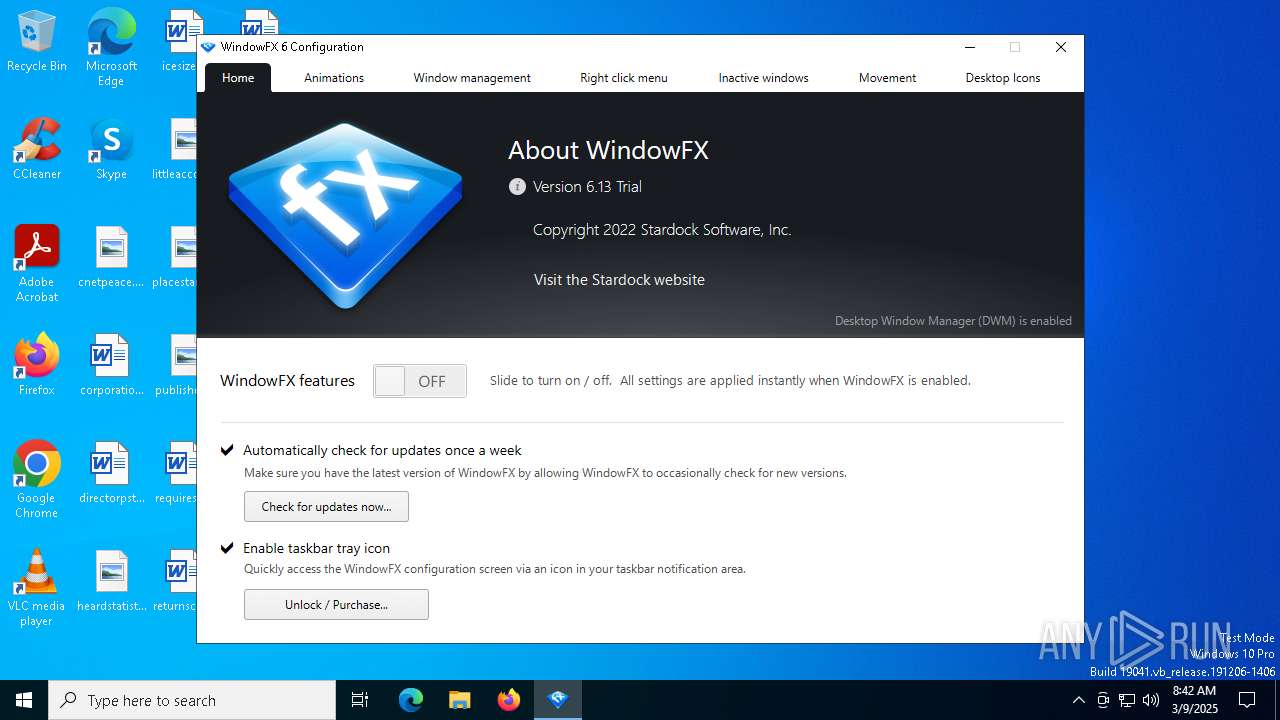Click the Unlock / Purchase button
The width and height of the screenshot is (1280, 720).
pos(336,605)
